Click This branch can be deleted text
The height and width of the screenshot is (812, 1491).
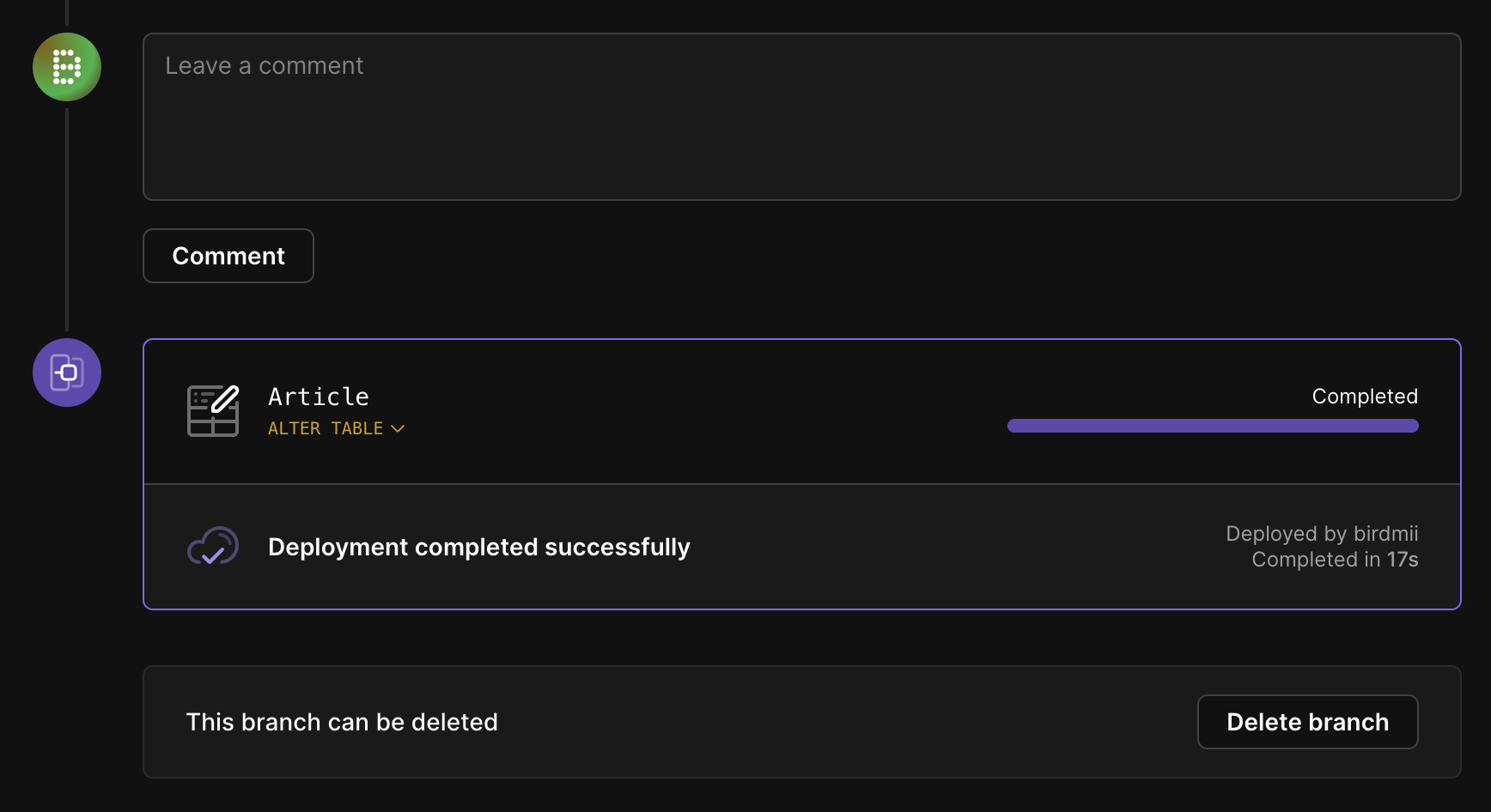(342, 722)
